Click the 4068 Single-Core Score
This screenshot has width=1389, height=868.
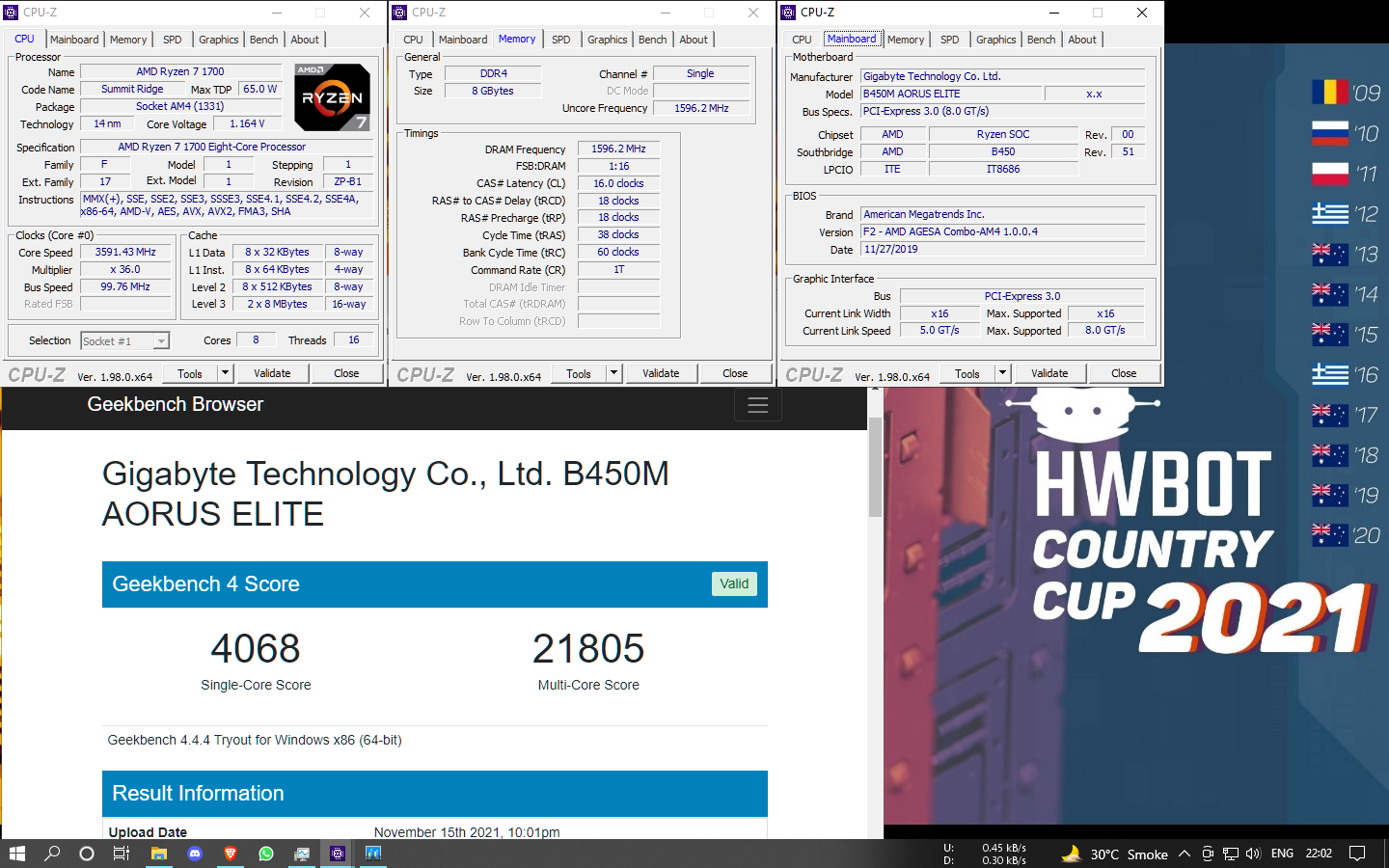click(x=256, y=648)
